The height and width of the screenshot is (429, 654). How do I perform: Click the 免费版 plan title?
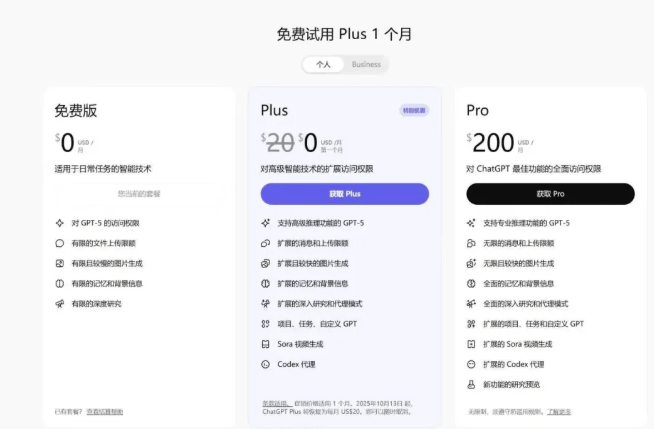[x=76, y=110]
